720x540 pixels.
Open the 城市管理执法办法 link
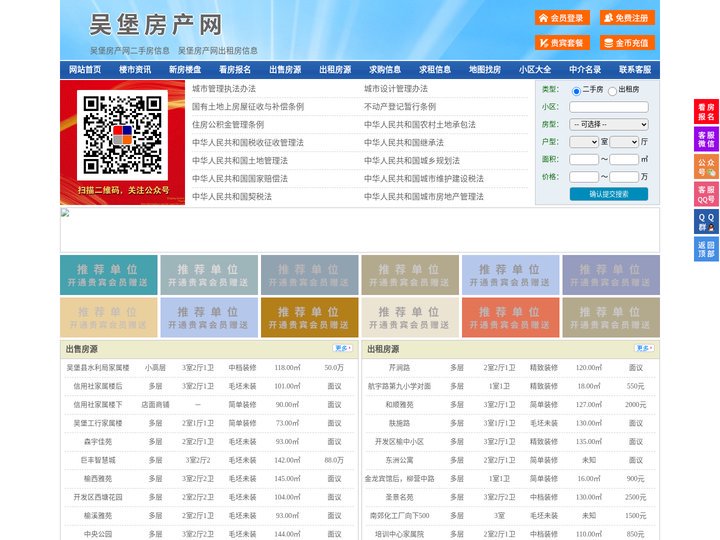click(x=224, y=89)
